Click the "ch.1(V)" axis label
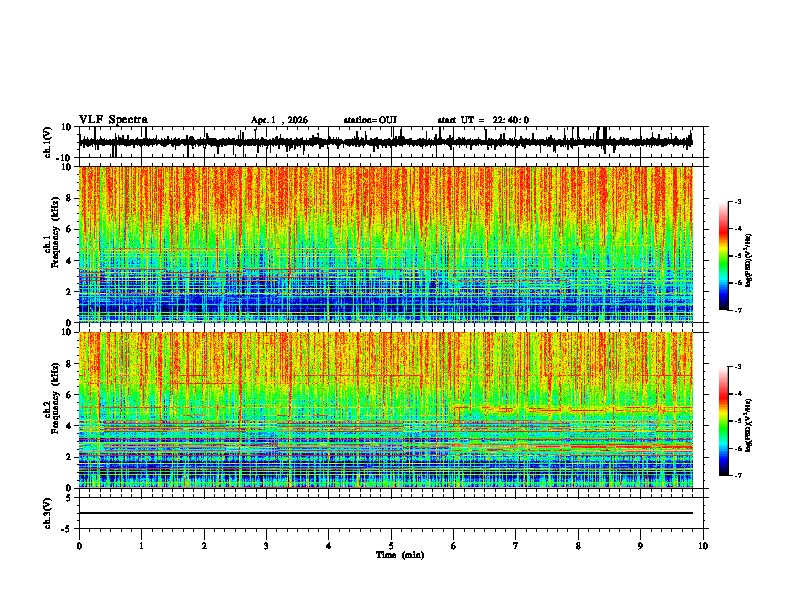792x612 pixels. [x=49, y=142]
